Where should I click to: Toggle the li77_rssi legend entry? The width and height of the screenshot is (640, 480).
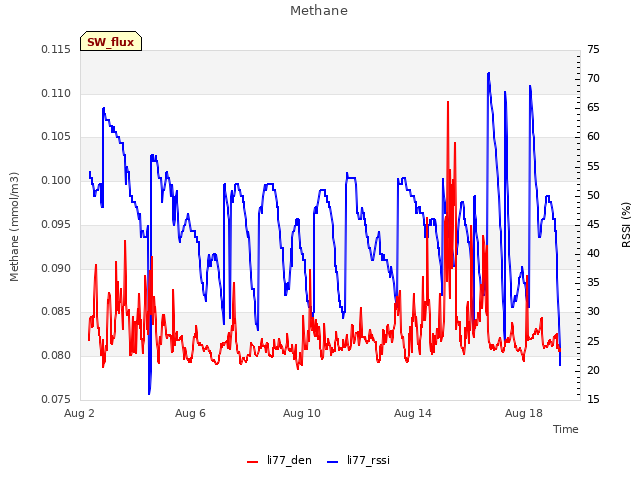click(358, 460)
